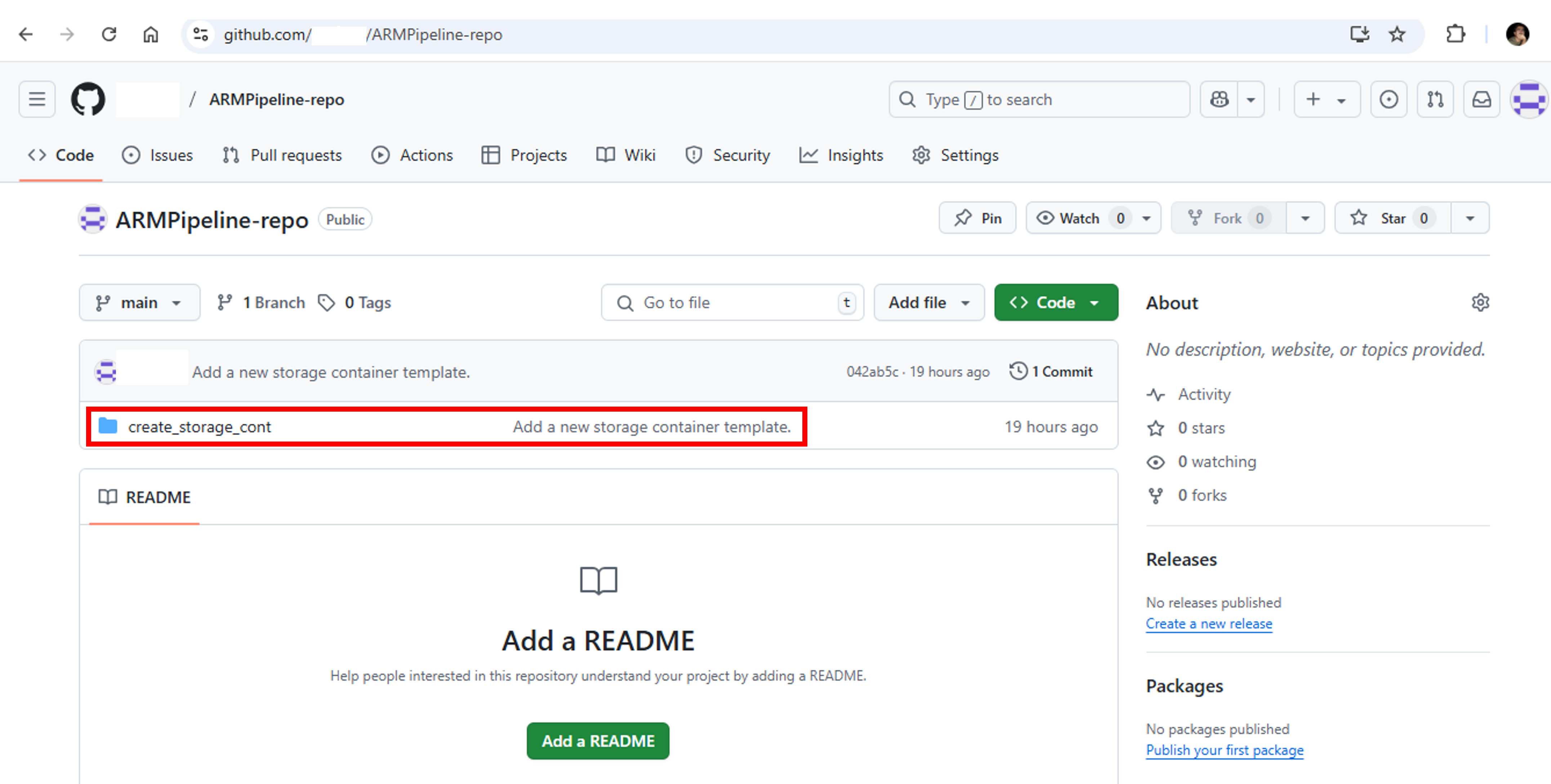Open the Create a new release link

click(1209, 623)
